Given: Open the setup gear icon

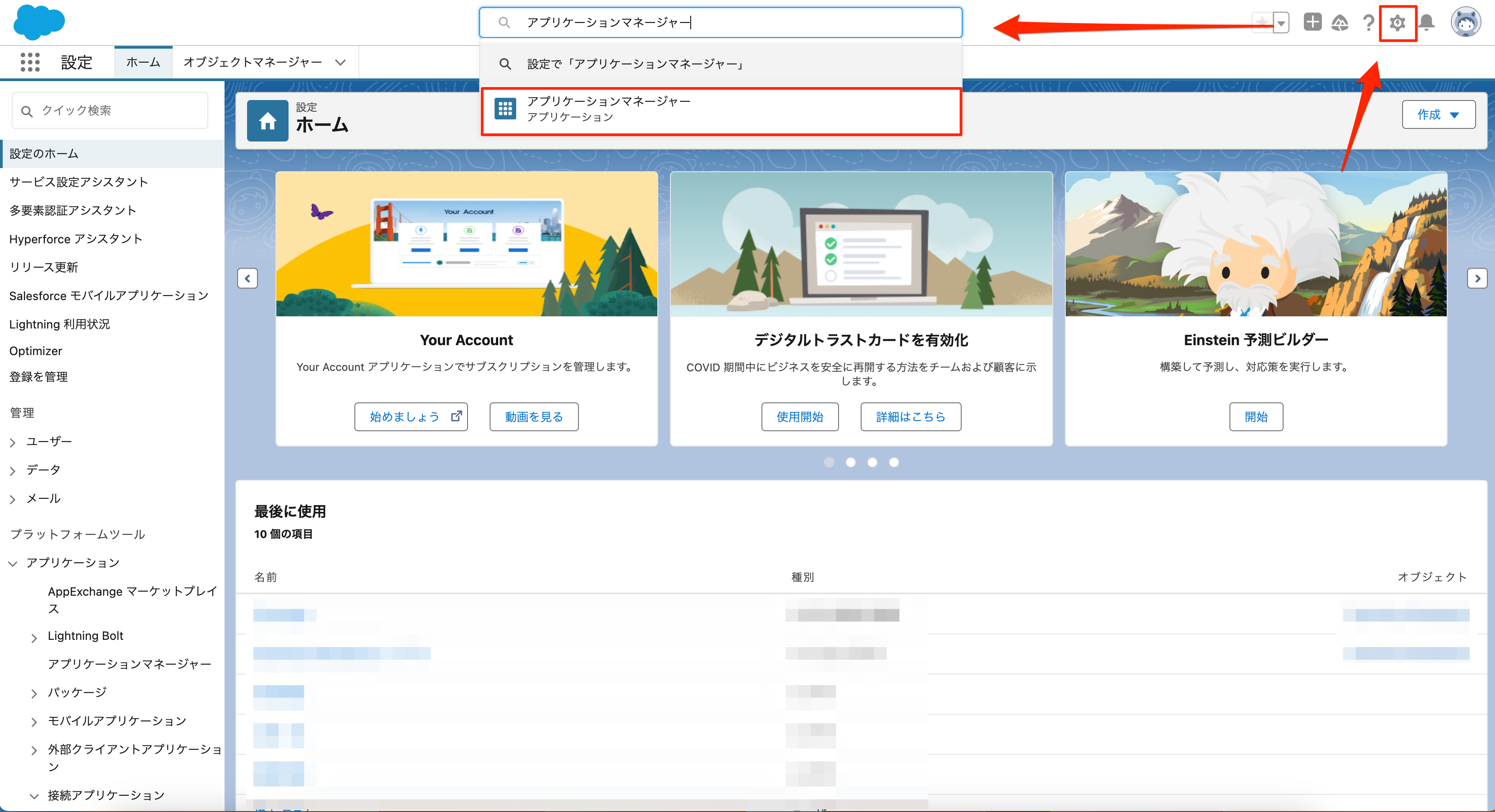Looking at the screenshot, I should coord(1397,23).
